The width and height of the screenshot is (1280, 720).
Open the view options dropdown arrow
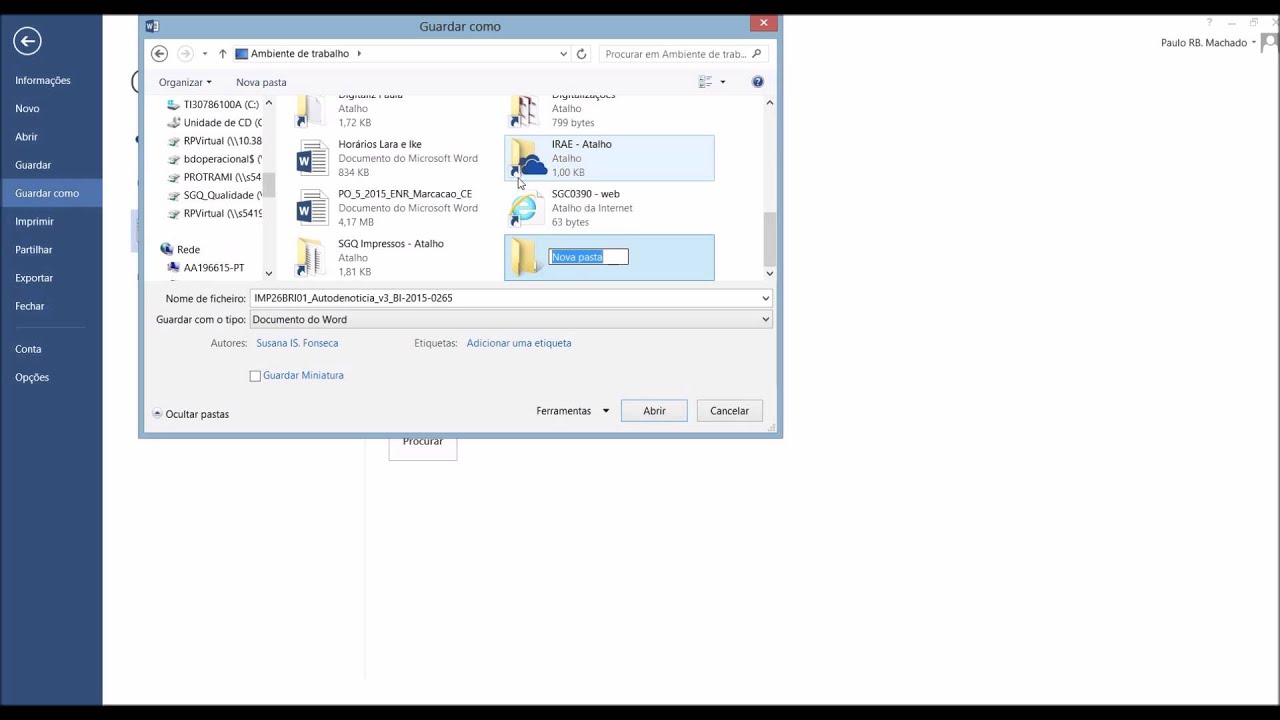coord(723,82)
